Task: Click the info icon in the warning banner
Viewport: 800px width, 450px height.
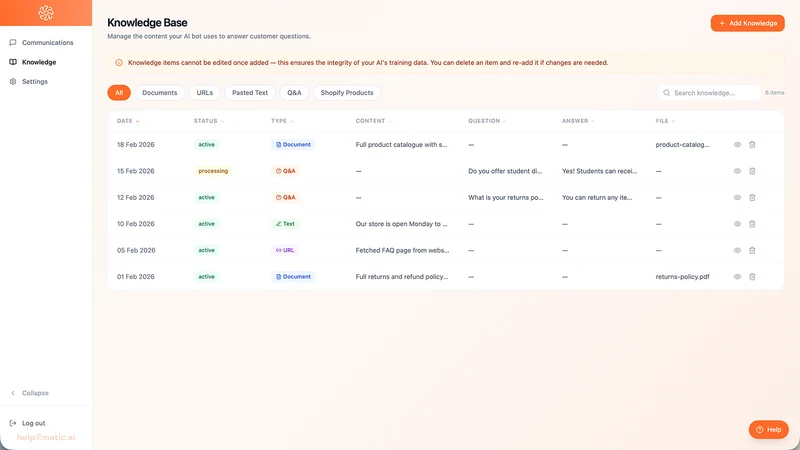Action: pos(119,63)
